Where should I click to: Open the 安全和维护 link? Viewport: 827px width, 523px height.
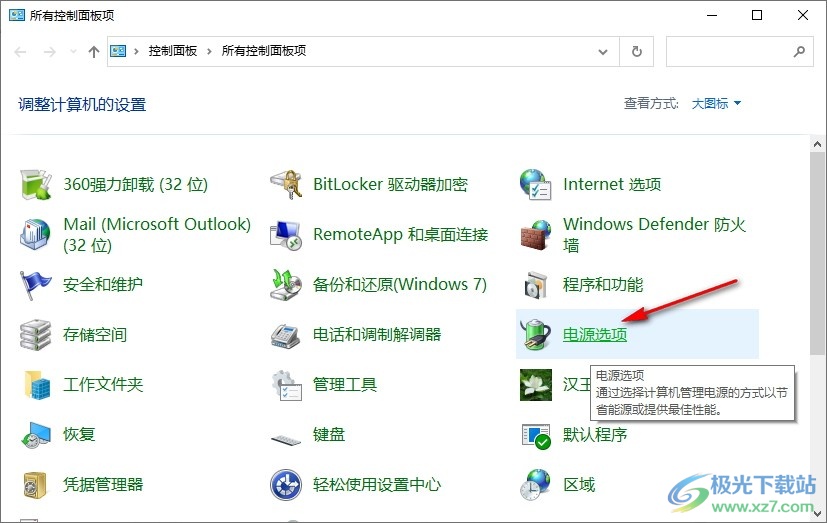103,285
